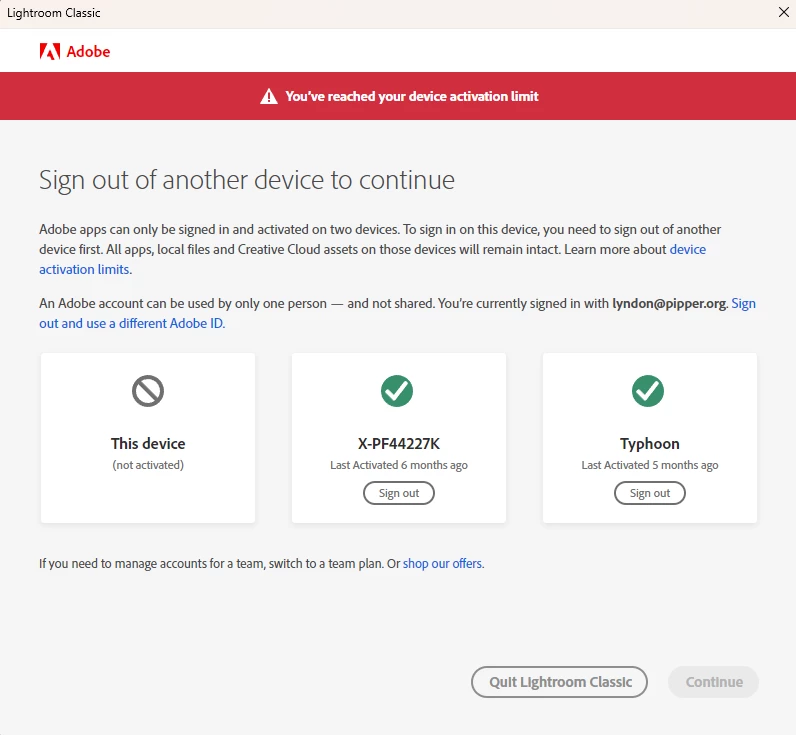This screenshot has width=796, height=735.
Task: Quit Lightroom Classic
Action: tap(559, 682)
